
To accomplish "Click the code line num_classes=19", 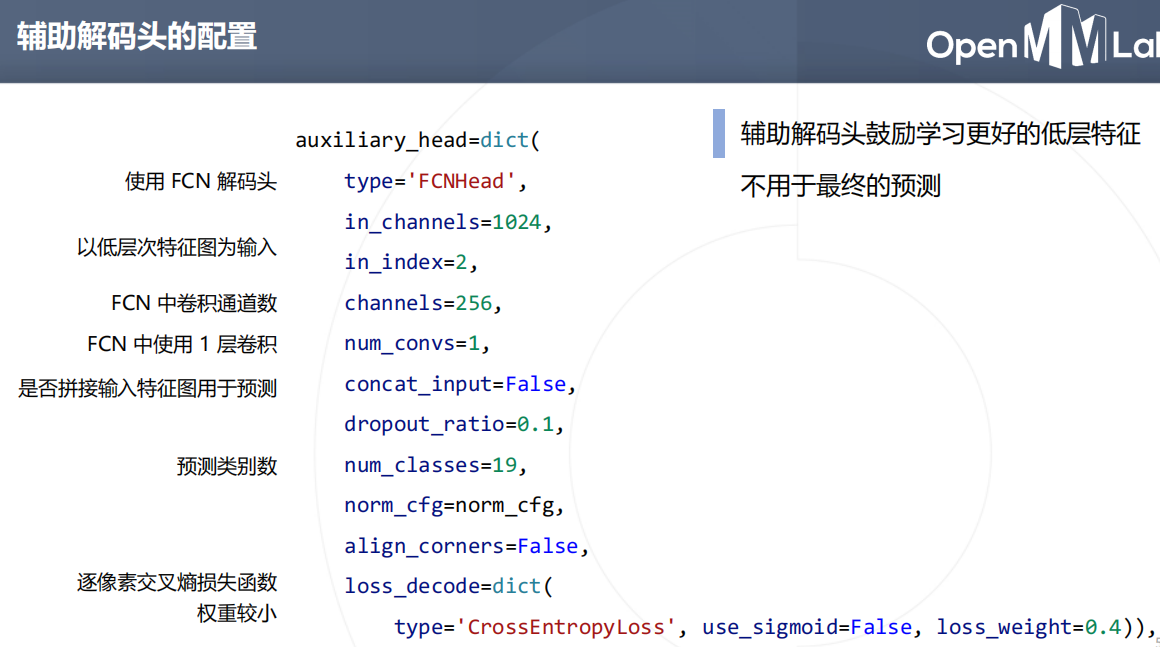I will pyautogui.click(x=436, y=465).
